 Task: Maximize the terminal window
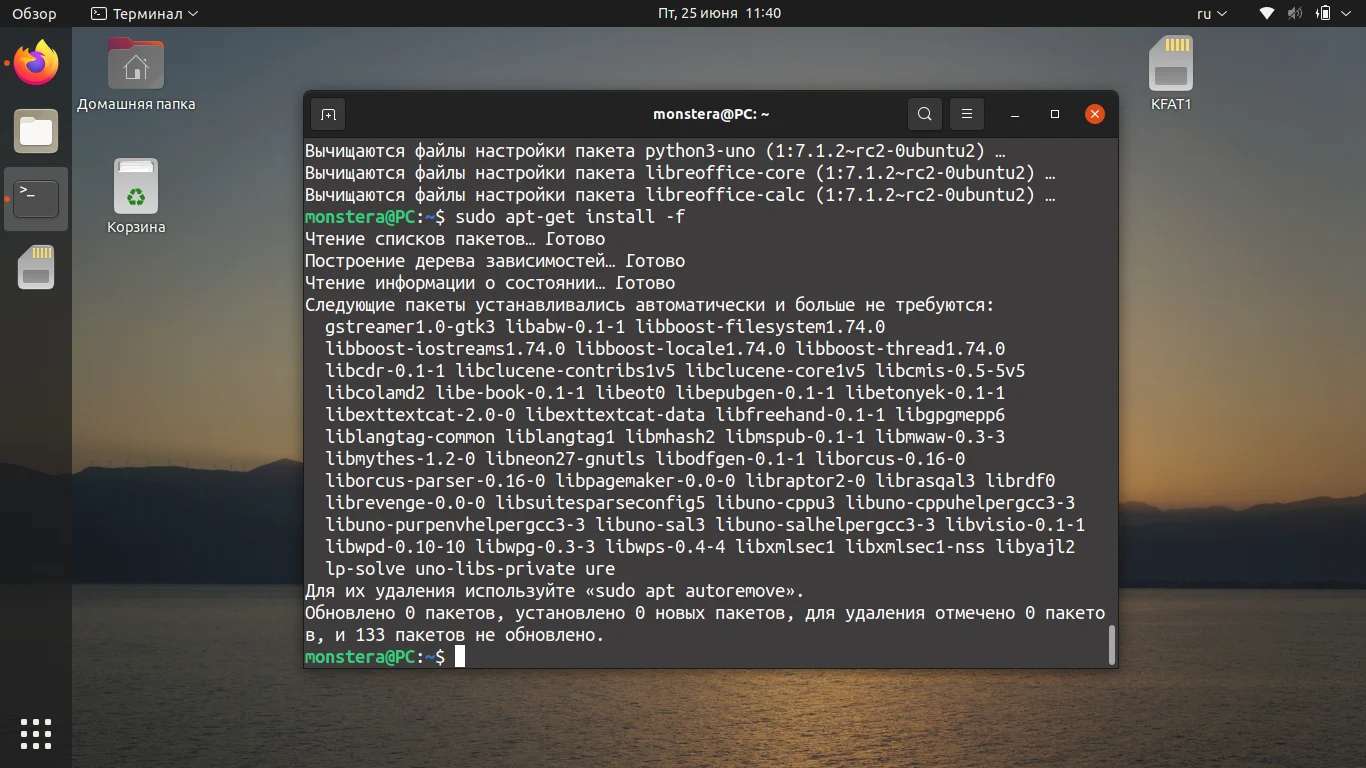pyautogui.click(x=1054, y=114)
